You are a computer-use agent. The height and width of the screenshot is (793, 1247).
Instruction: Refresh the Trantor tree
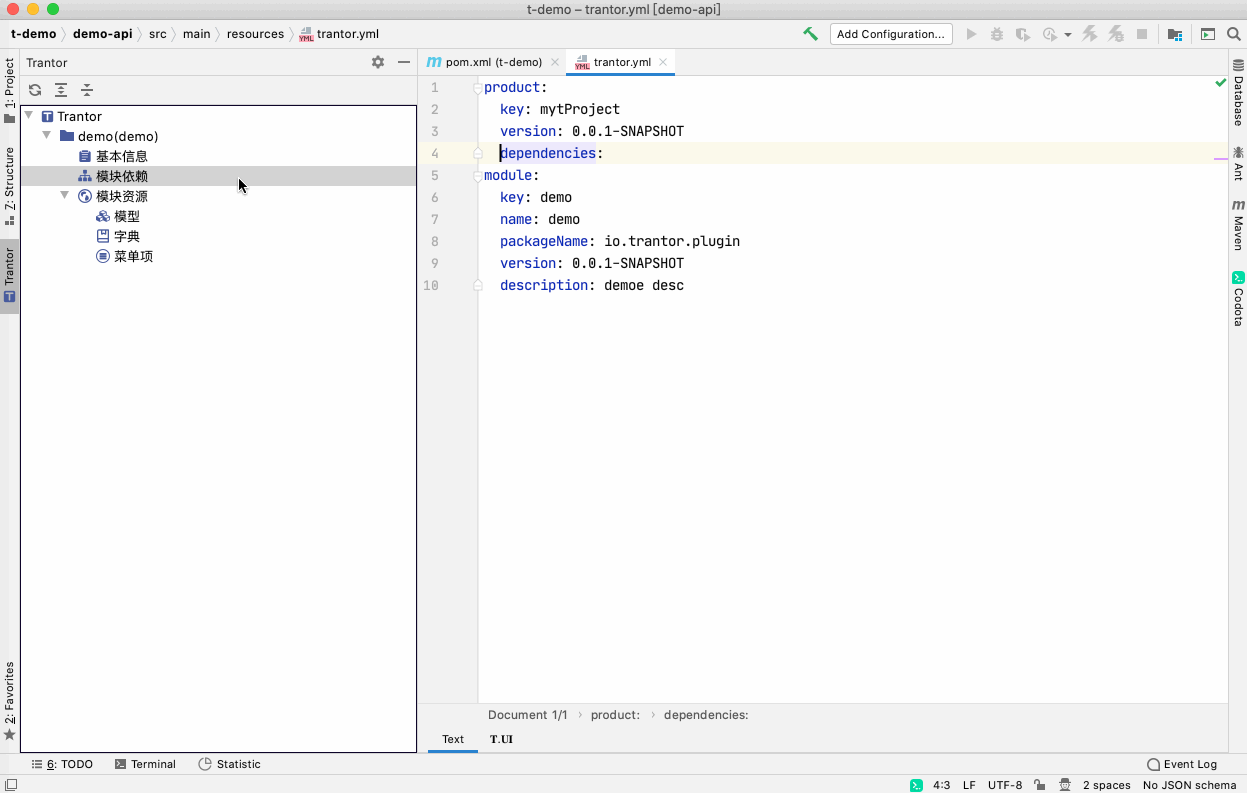pyautogui.click(x=35, y=90)
